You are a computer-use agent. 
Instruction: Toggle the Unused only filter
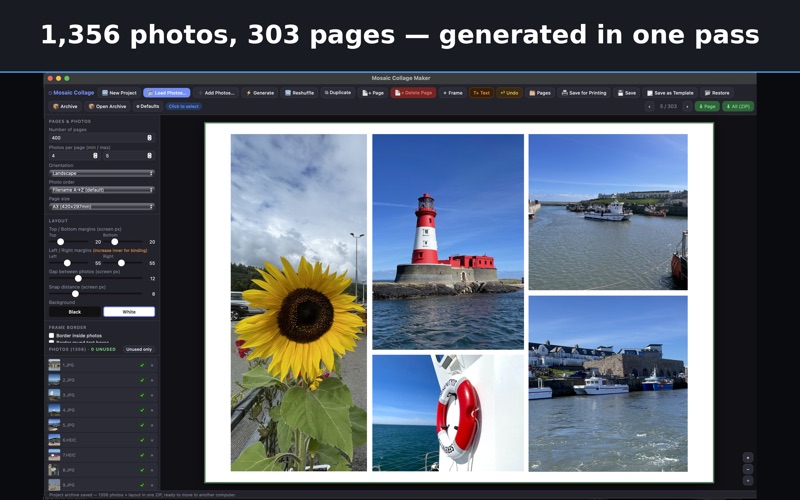click(x=139, y=349)
